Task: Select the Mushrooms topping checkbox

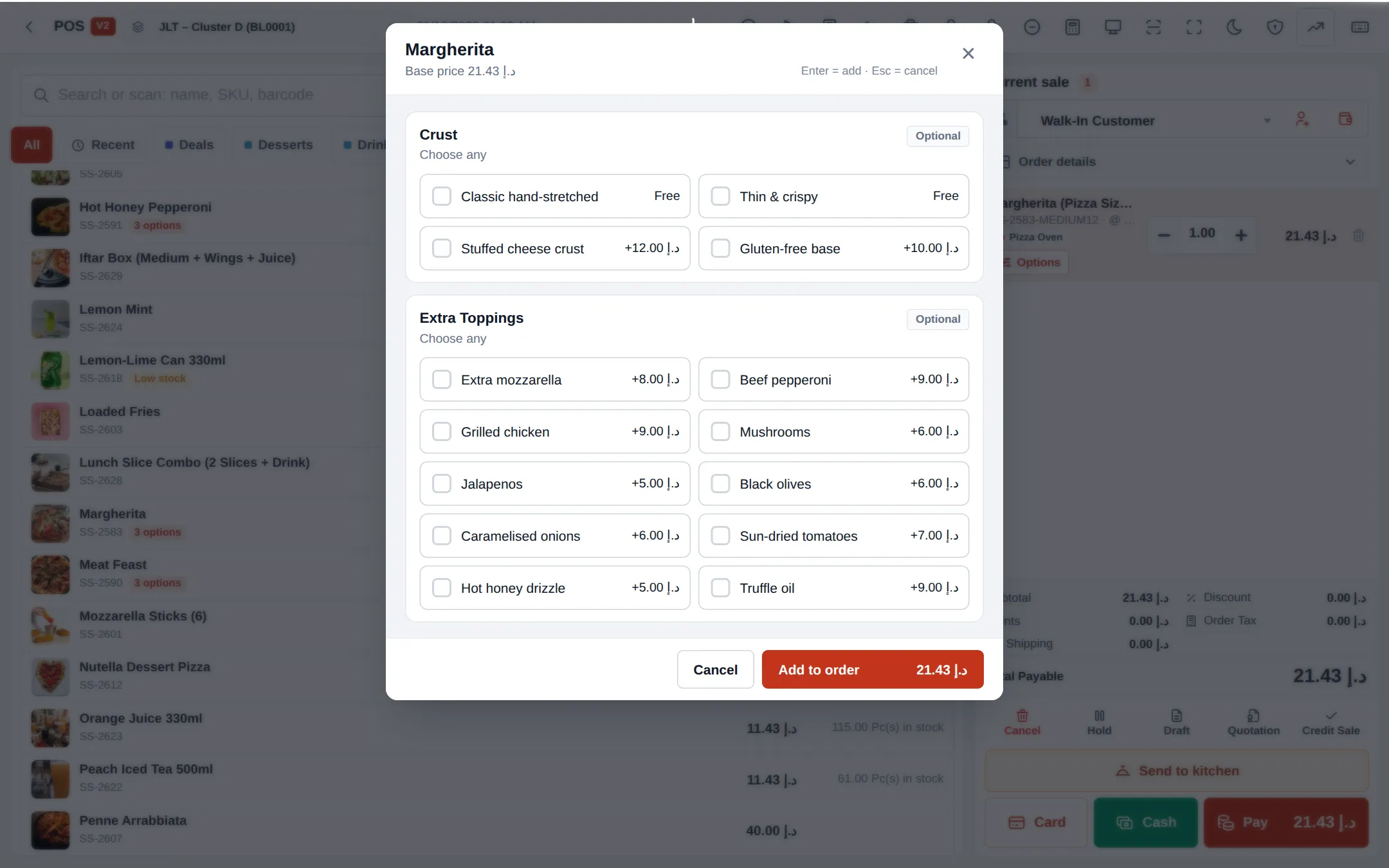Action: click(720, 431)
